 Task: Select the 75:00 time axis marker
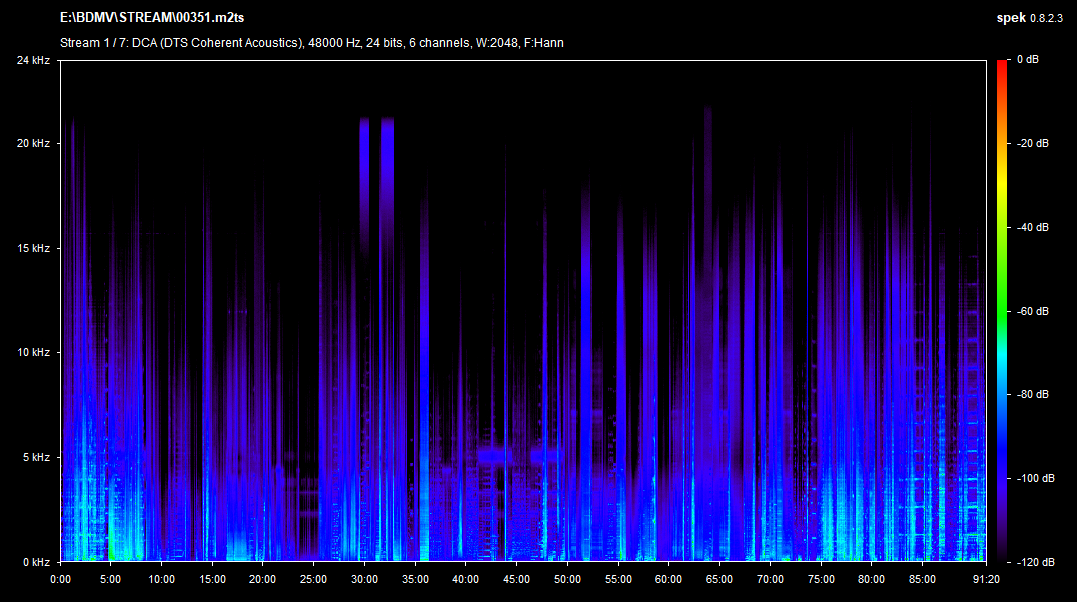coord(820,579)
